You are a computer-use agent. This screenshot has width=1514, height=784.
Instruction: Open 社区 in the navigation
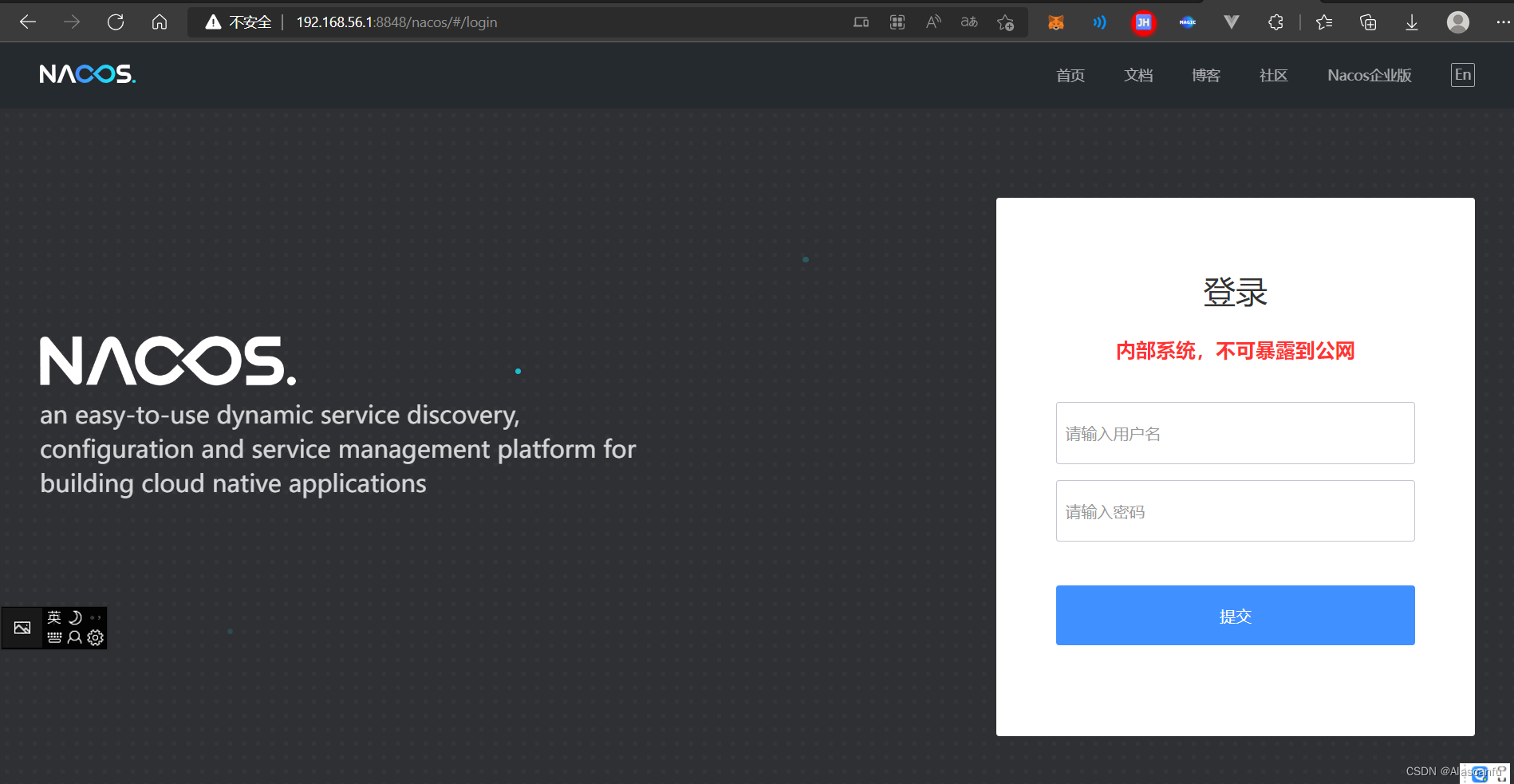1274,75
